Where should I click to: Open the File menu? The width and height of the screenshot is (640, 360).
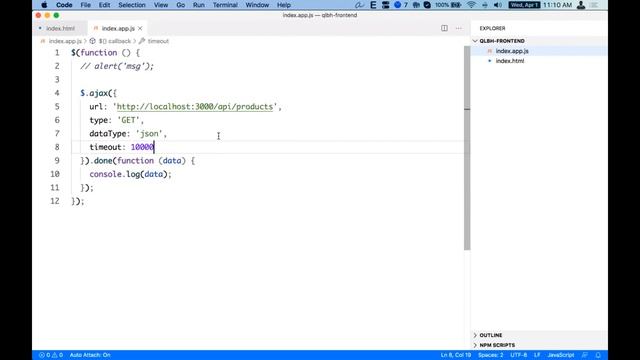pos(86,5)
